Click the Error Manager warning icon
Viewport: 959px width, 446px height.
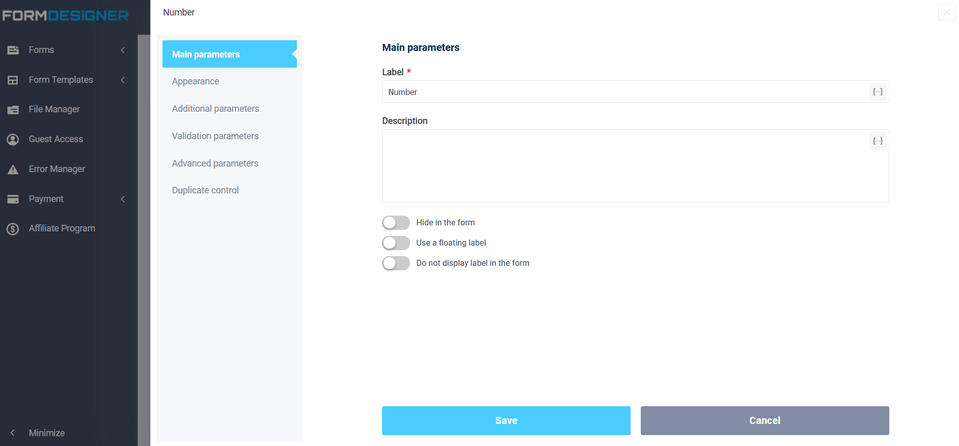13,169
